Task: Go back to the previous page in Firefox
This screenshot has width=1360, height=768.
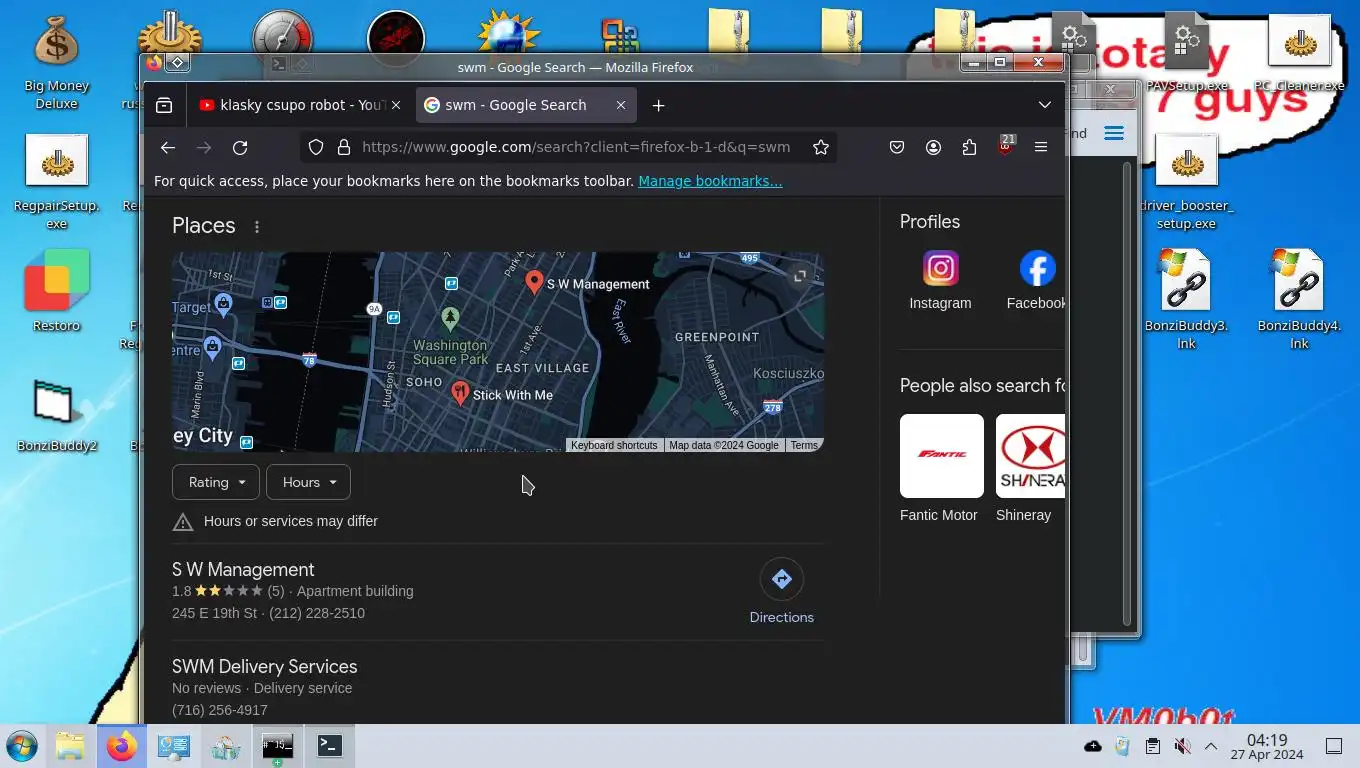Action: click(x=167, y=147)
